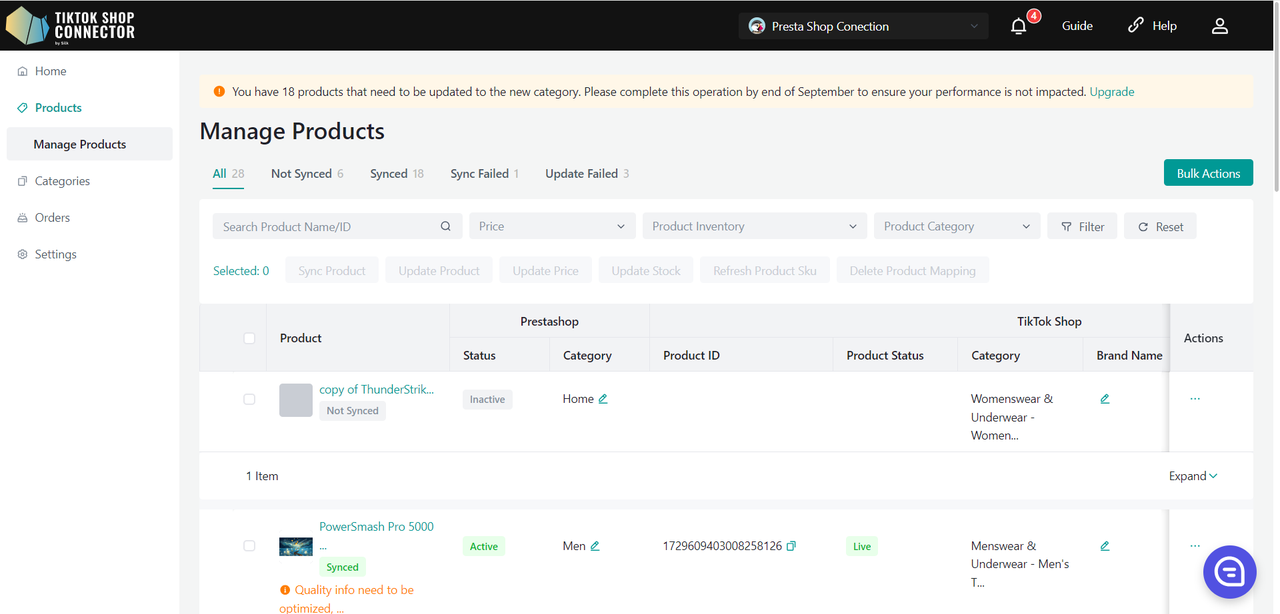Click the Bulk Actions button
This screenshot has height=614, width=1280.
pyautogui.click(x=1208, y=173)
